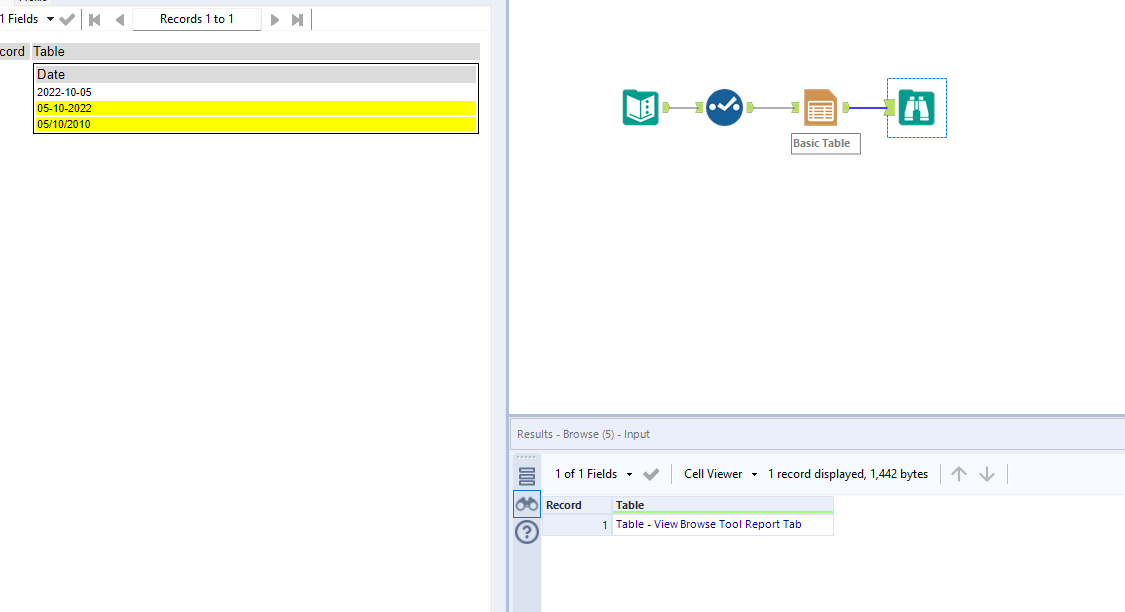Viewport: 1125px width, 612px height.
Task: Click next record arrow in report navigation
Action: 275,18
